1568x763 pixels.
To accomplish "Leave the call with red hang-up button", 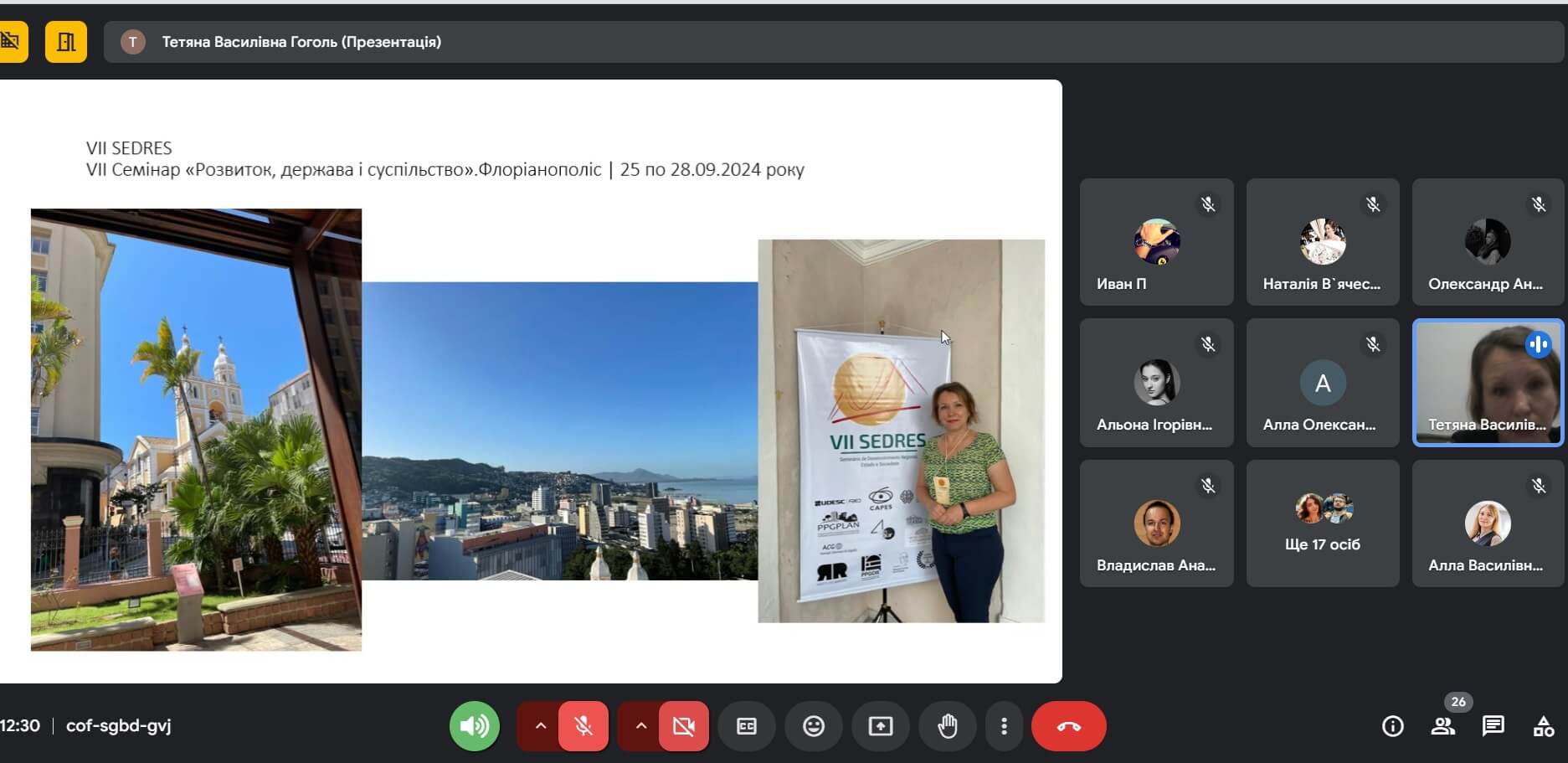I will [x=1069, y=726].
